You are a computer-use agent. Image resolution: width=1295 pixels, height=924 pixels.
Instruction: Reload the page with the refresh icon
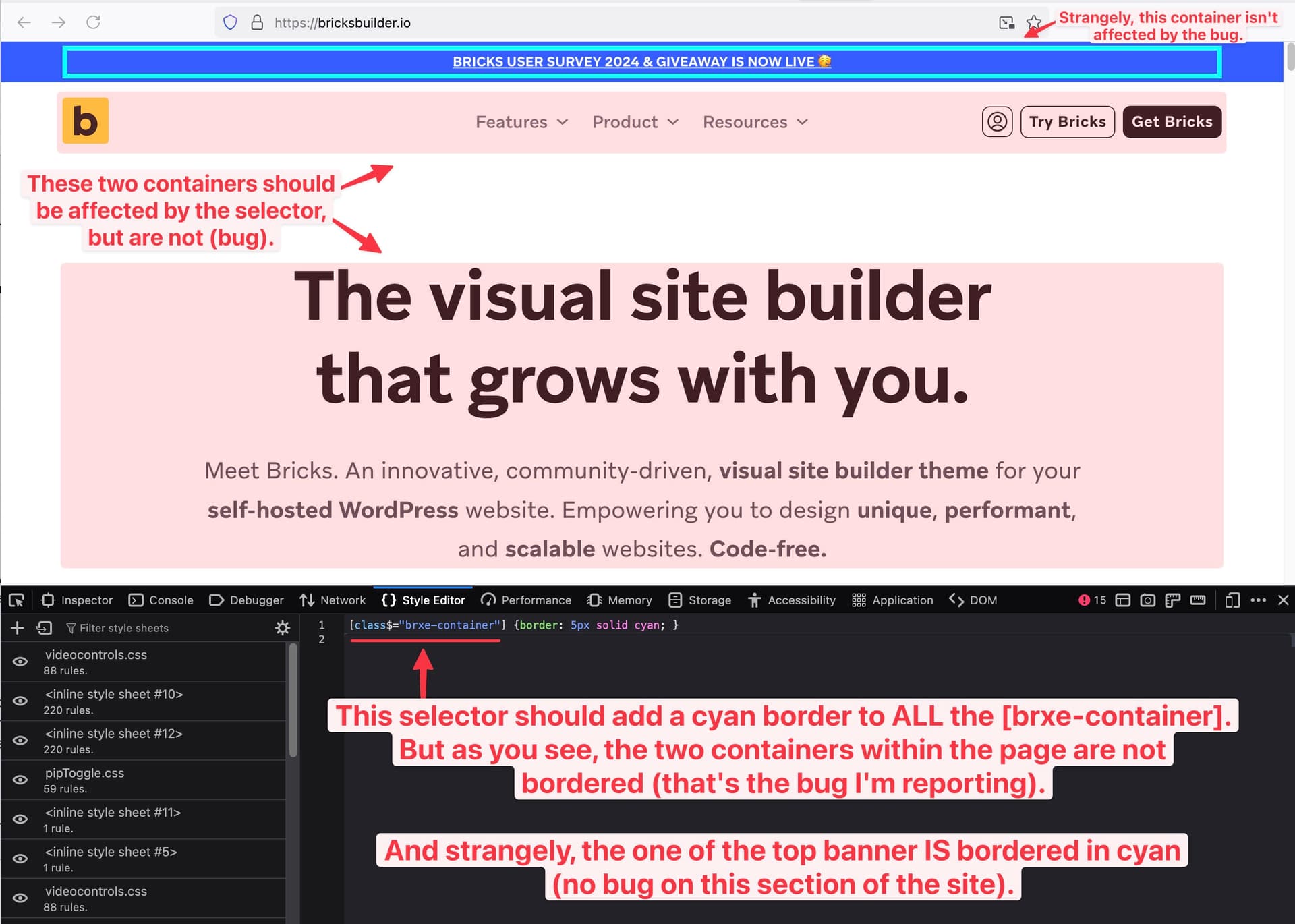(x=94, y=22)
